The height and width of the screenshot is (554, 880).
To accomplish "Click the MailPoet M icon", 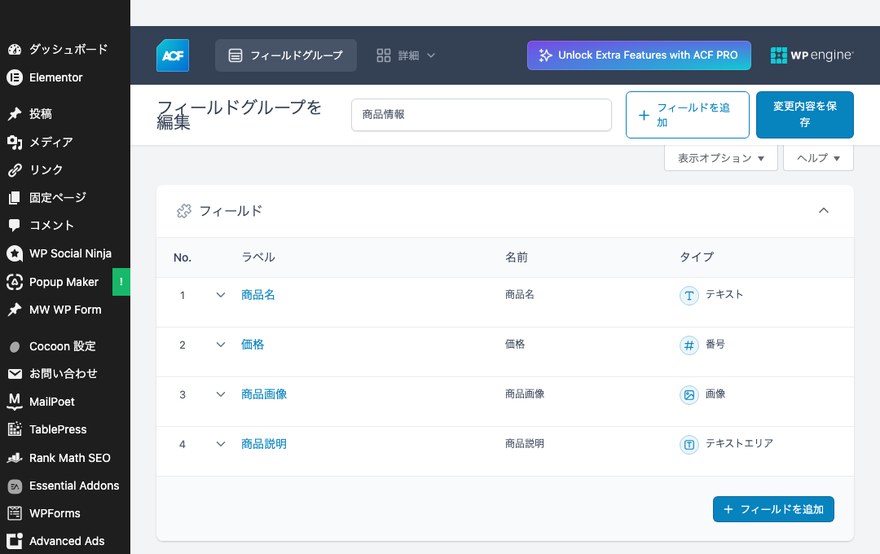I will [15, 401].
